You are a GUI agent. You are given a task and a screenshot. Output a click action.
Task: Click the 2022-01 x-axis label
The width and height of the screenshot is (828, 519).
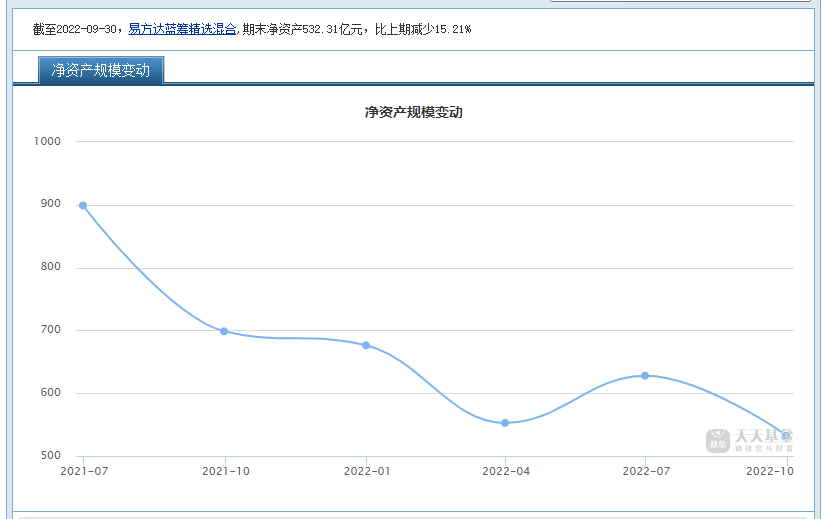pos(366,471)
